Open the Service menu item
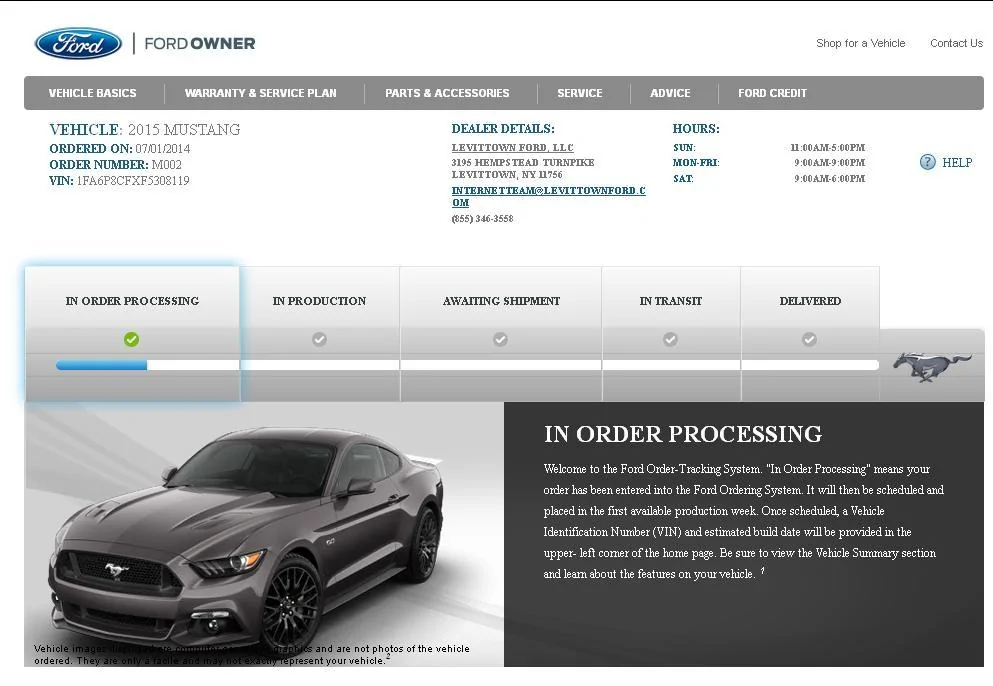The width and height of the screenshot is (993, 686). (x=579, y=93)
